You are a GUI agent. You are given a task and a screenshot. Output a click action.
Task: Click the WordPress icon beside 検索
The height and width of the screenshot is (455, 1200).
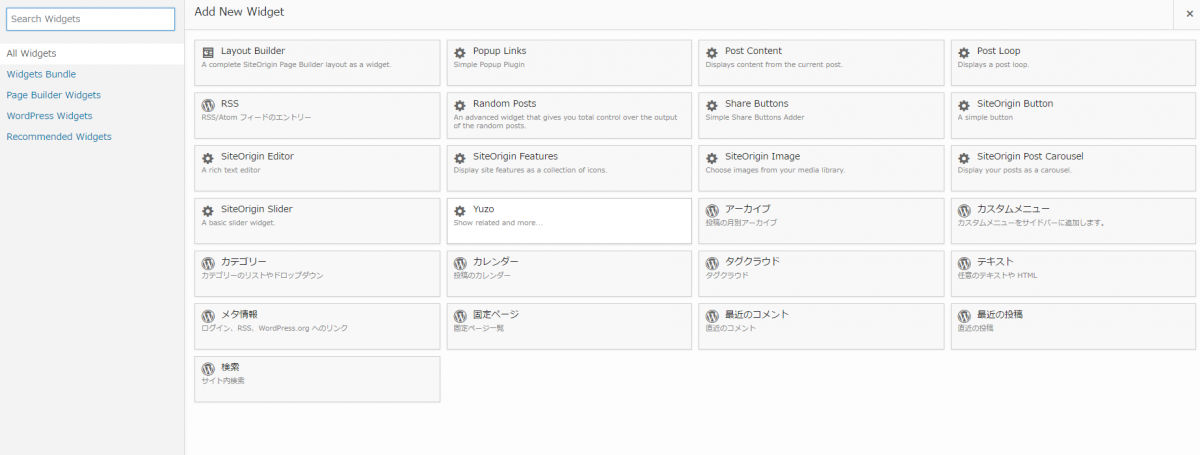[208, 369]
